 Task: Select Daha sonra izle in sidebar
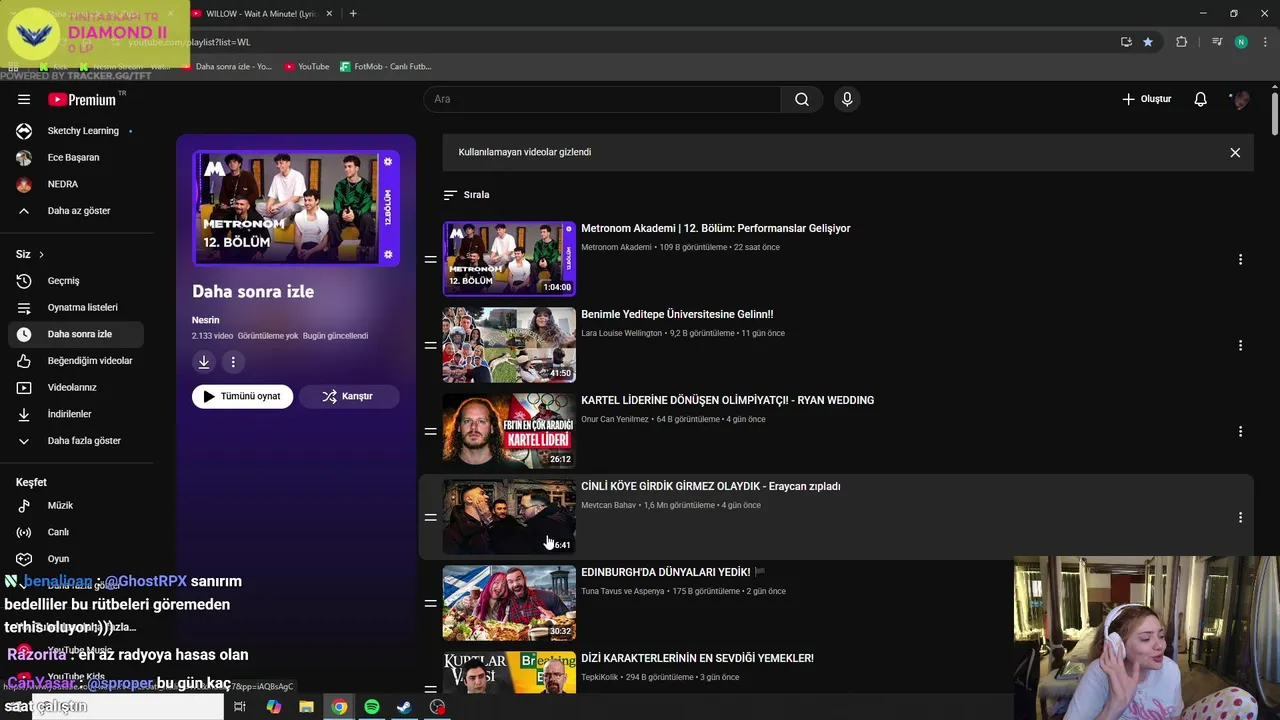[75, 334]
